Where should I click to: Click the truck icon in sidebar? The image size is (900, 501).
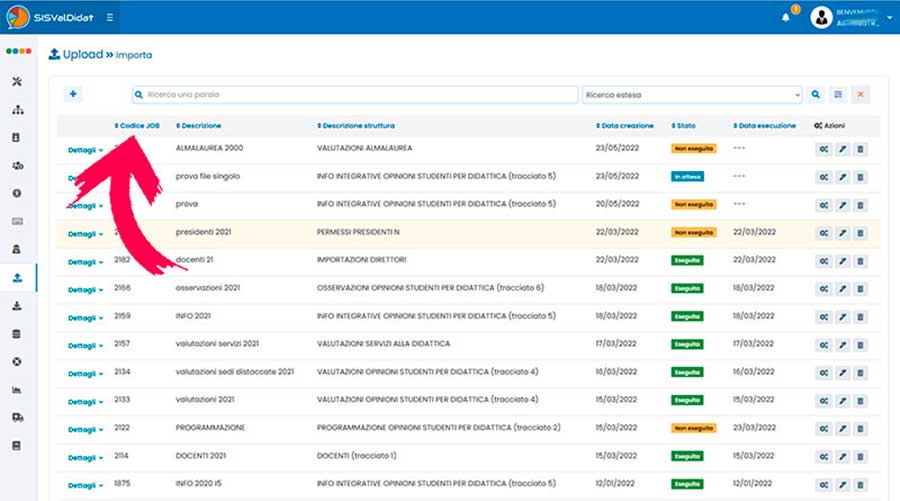point(16,417)
